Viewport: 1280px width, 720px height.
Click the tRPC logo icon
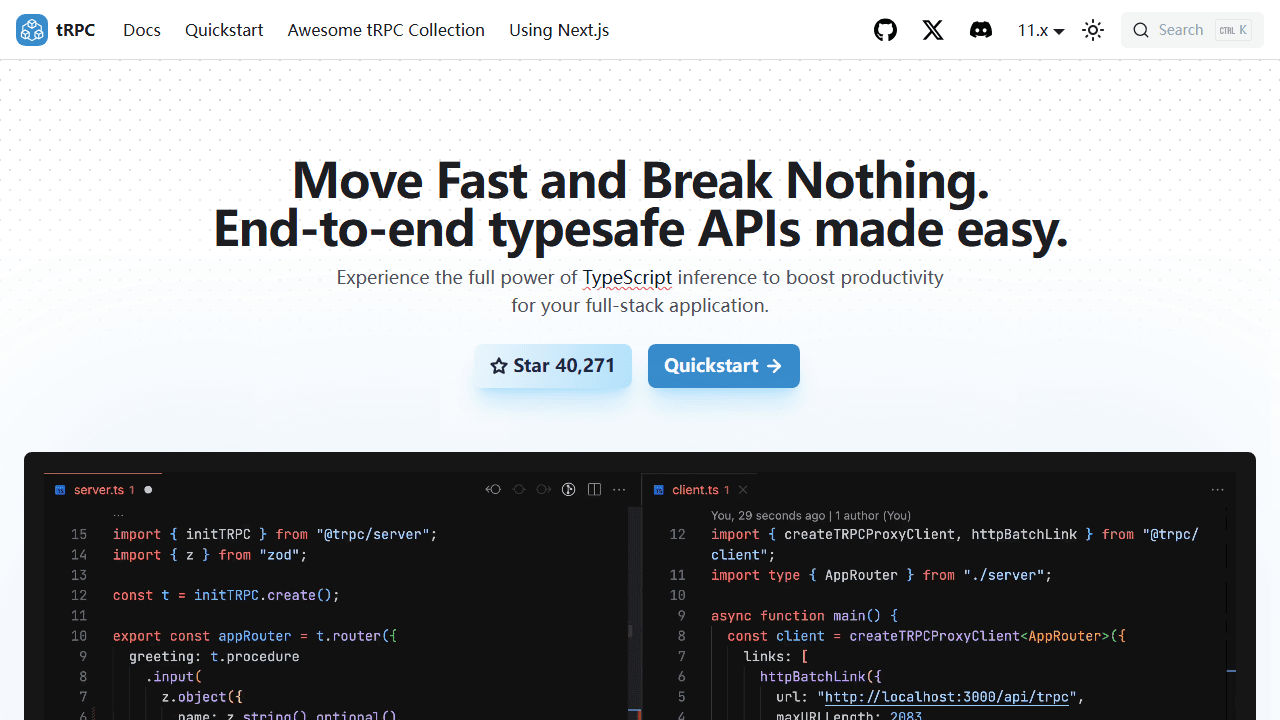click(32, 30)
